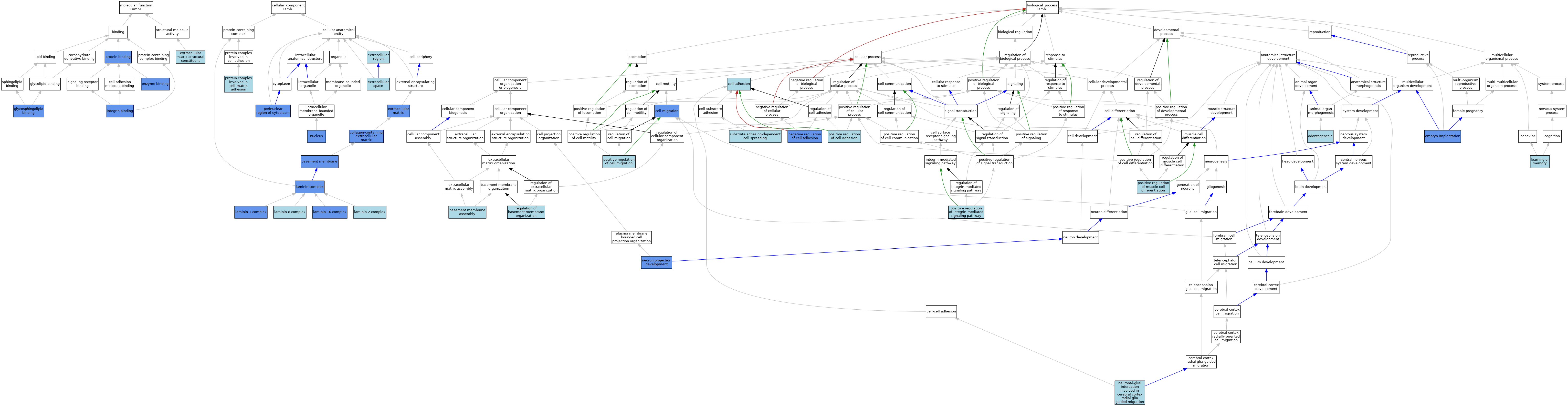Image resolution: width=1568 pixels, height=406 pixels.
Task: Click the 'laminin-2 complex' node
Action: coord(370,212)
